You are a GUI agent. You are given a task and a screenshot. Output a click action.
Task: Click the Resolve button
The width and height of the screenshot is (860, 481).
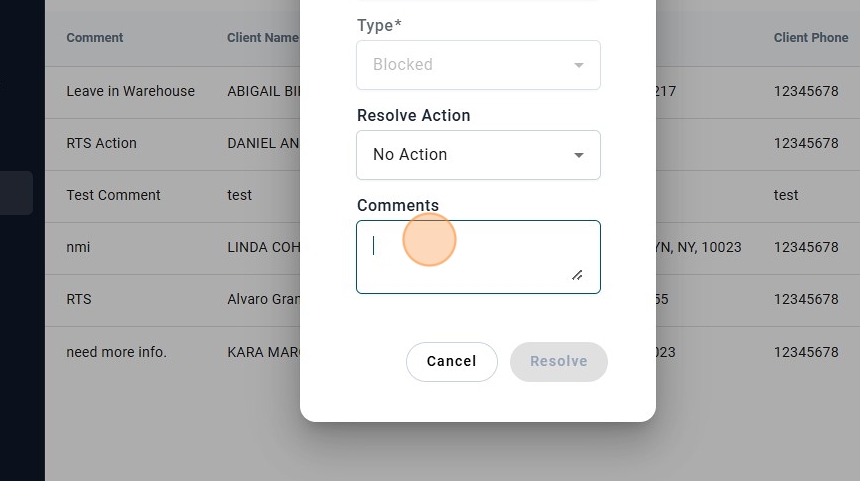click(x=558, y=361)
